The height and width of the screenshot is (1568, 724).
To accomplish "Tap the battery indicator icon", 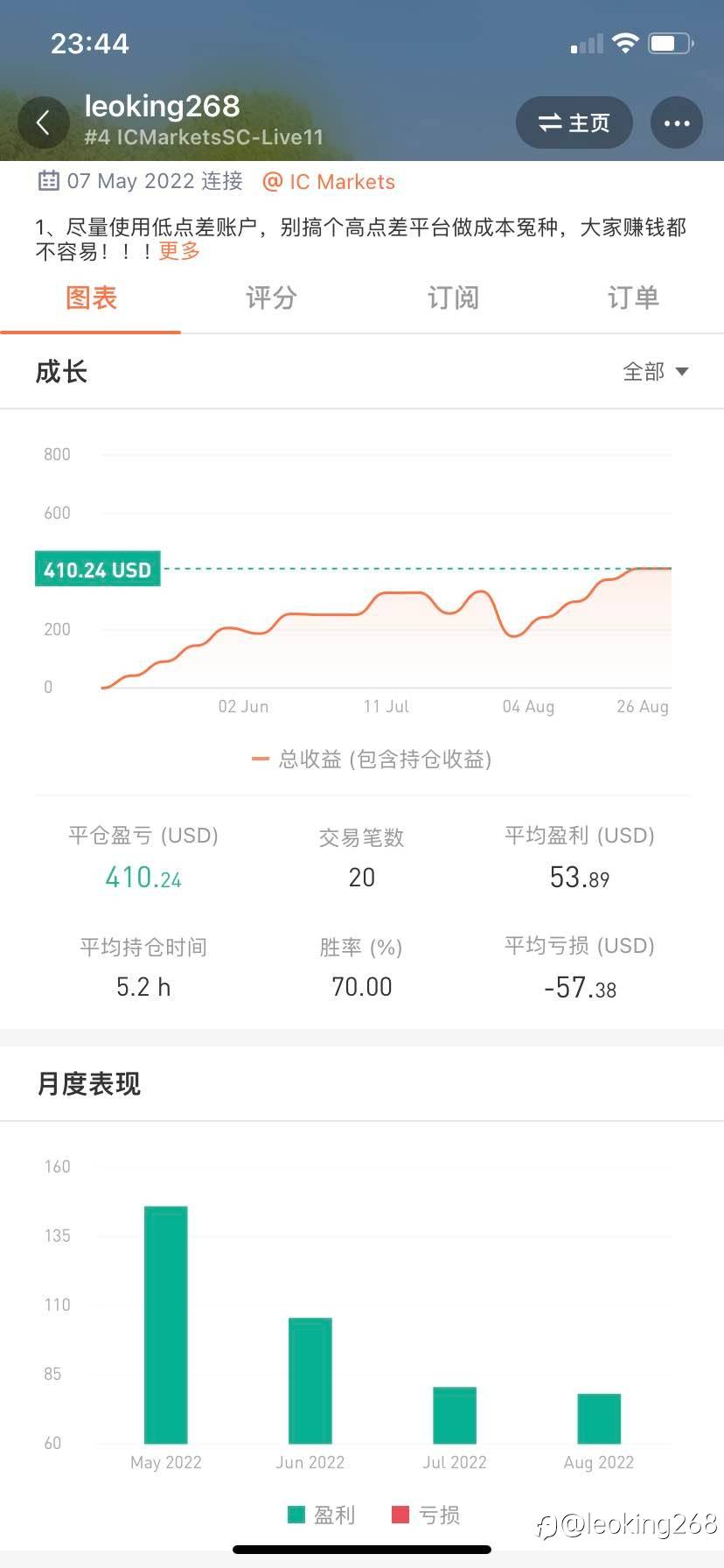I will pos(671,43).
